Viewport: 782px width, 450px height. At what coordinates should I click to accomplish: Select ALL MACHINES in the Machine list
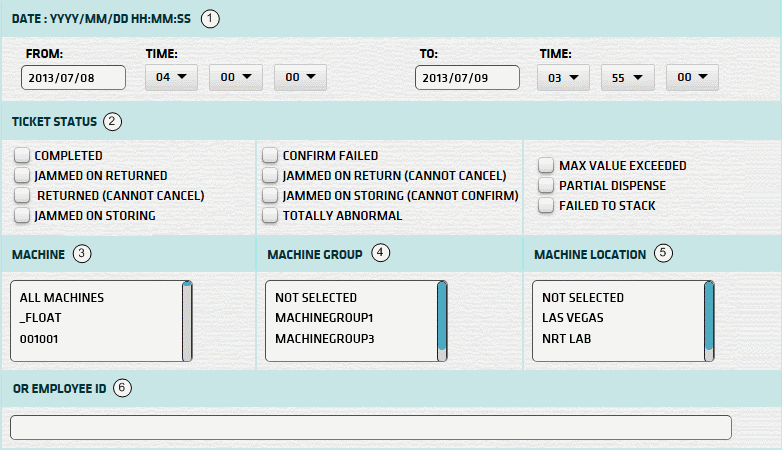point(62,298)
